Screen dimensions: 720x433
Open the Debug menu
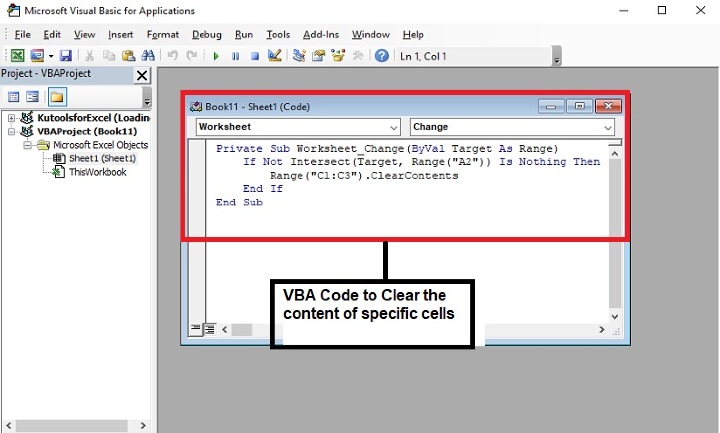(207, 34)
